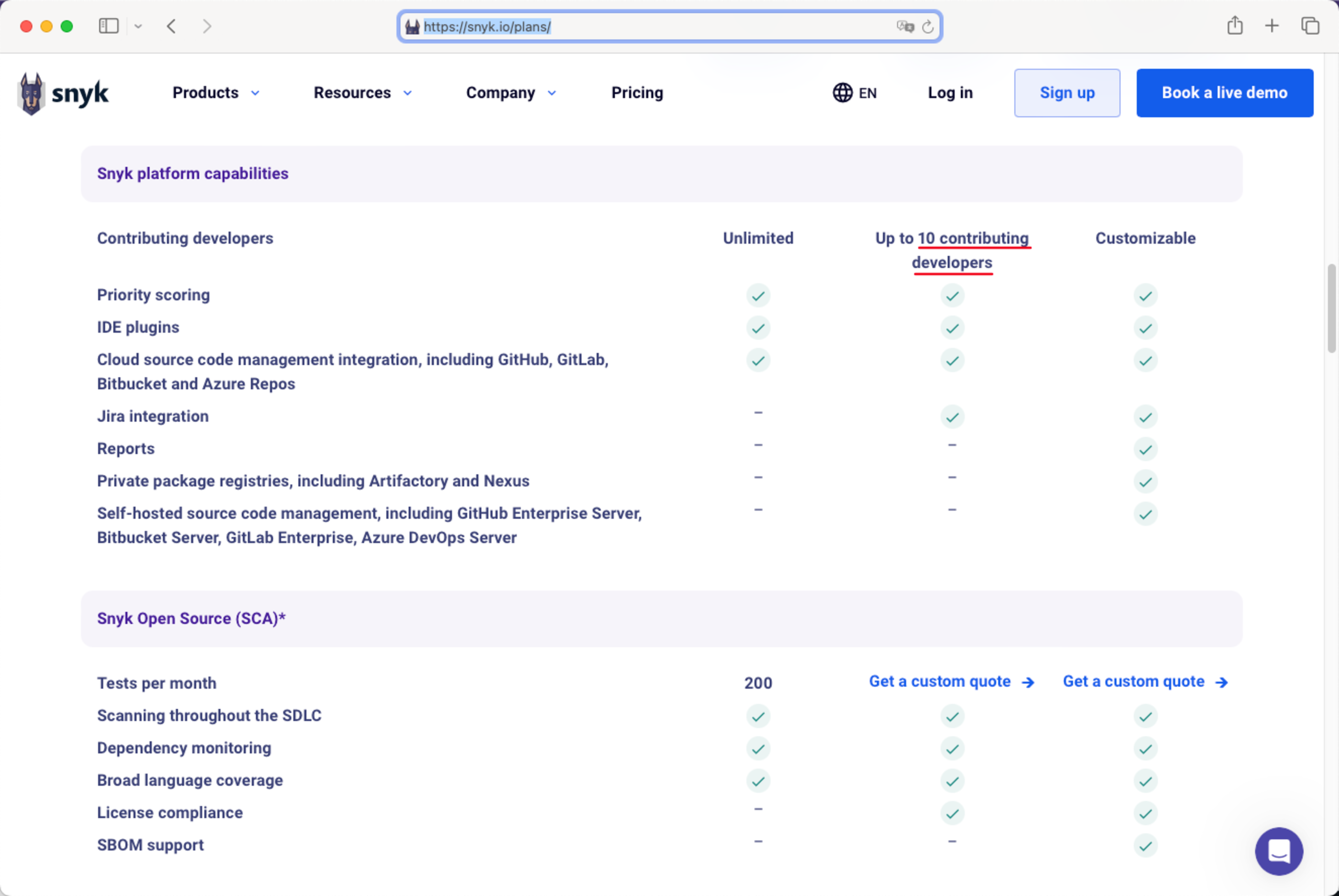Click Priority scoring checkmark under Unlimited column

point(758,295)
